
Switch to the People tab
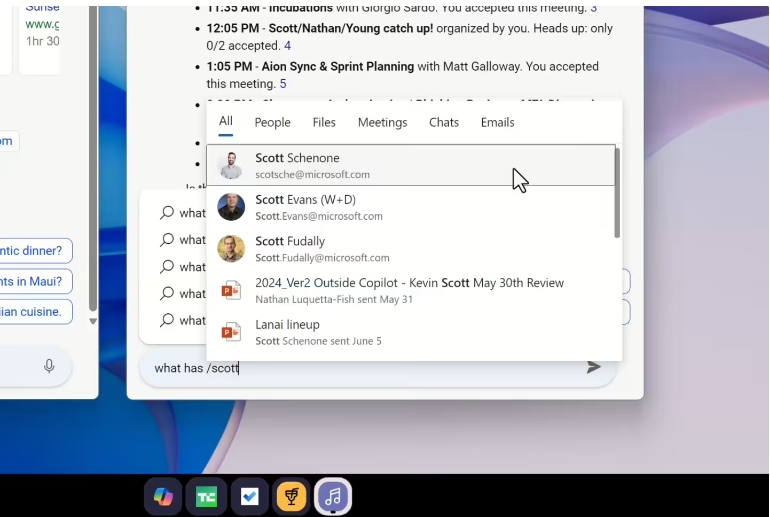tap(273, 122)
